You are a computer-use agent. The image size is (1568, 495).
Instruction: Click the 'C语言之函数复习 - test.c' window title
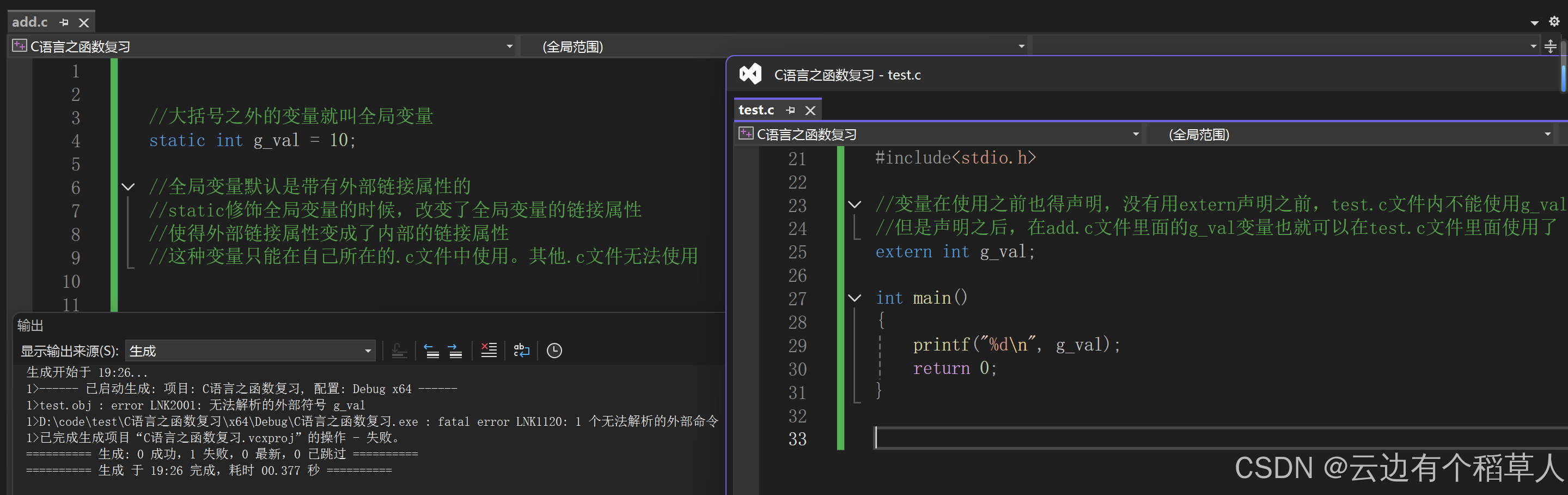tap(847, 75)
